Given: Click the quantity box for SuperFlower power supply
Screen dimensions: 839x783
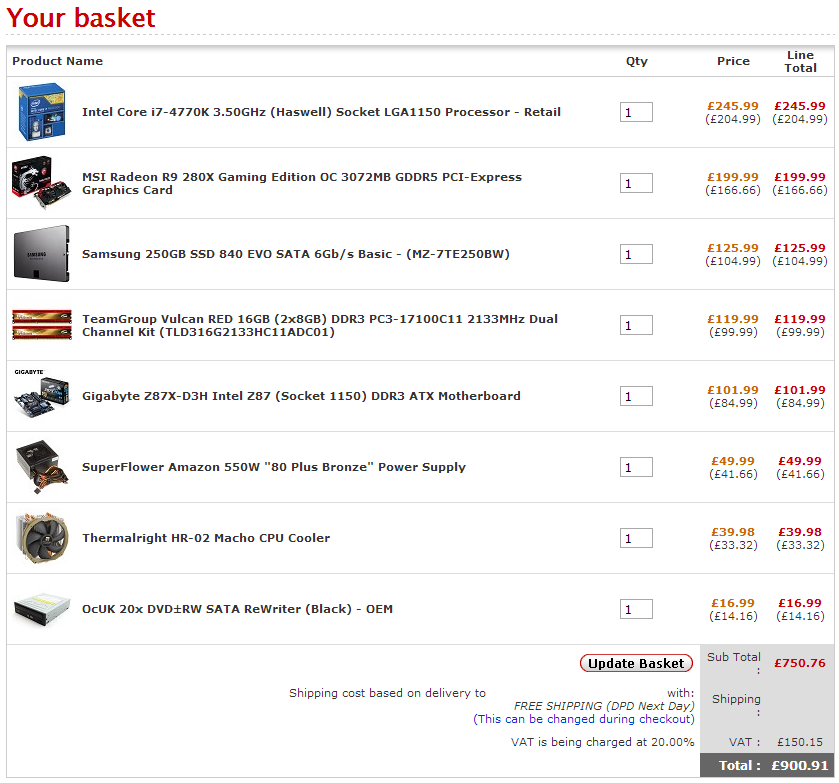Looking at the screenshot, I should [x=636, y=468].
